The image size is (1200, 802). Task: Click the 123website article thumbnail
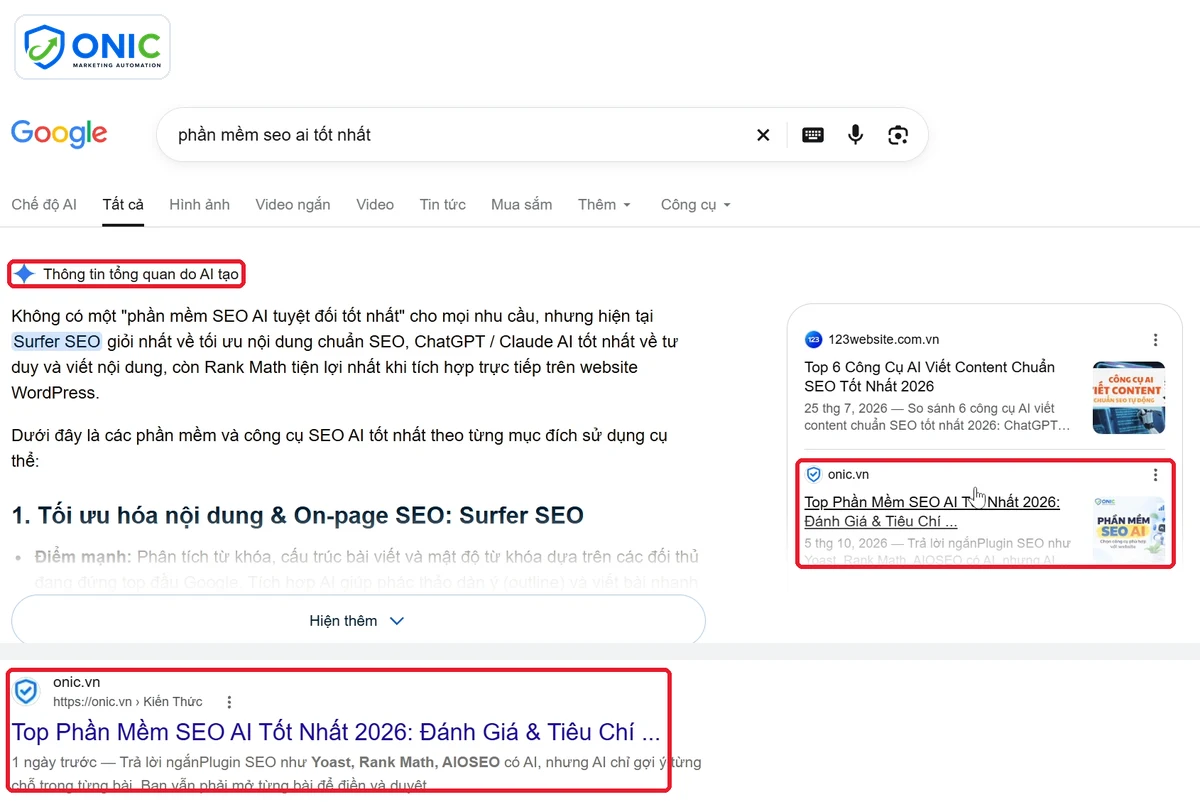point(1129,397)
